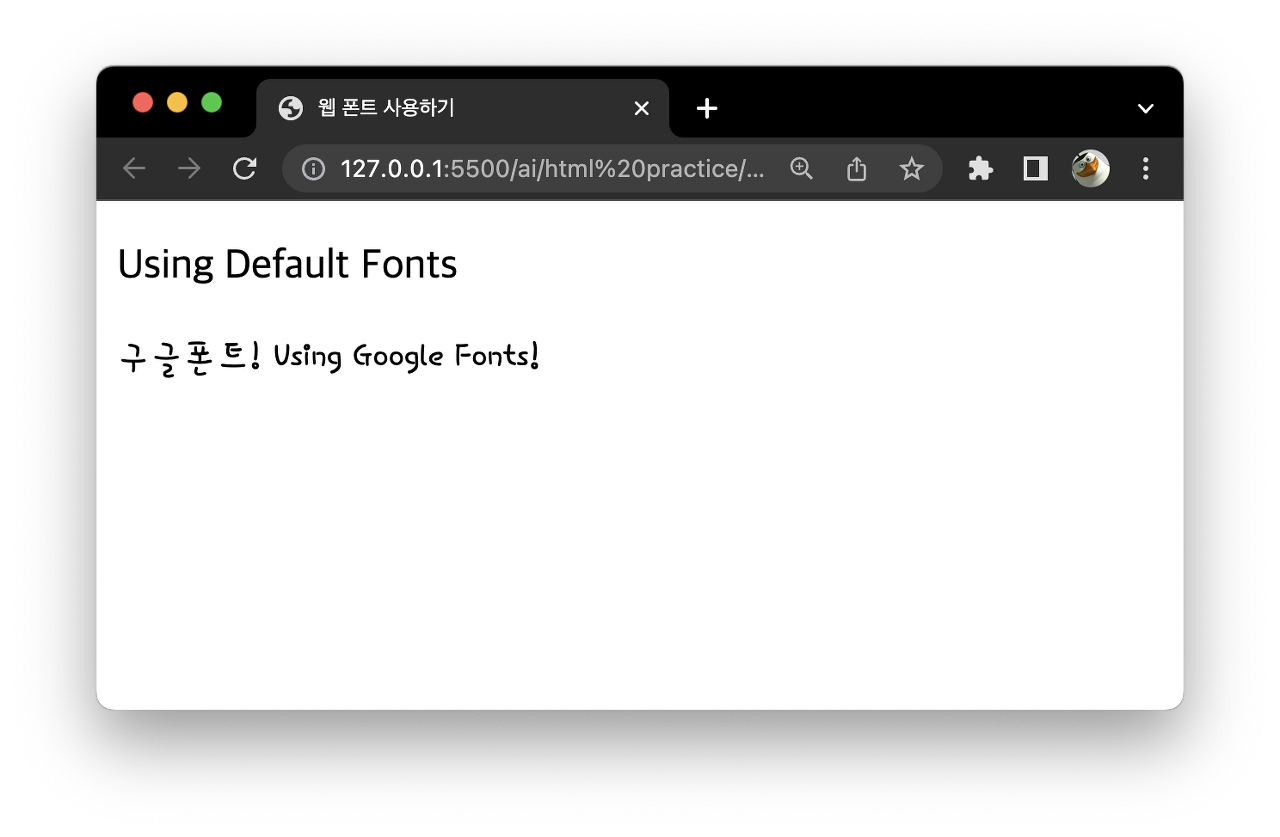Bookmark this tab with the star

tap(911, 169)
